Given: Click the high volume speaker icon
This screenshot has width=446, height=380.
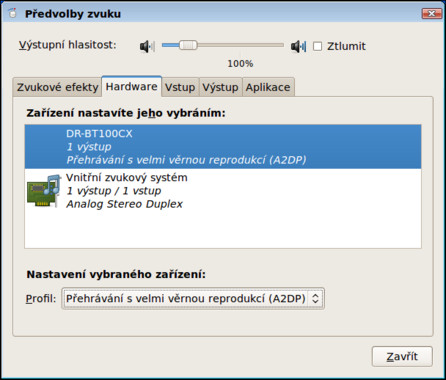Looking at the screenshot, I should click(298, 46).
